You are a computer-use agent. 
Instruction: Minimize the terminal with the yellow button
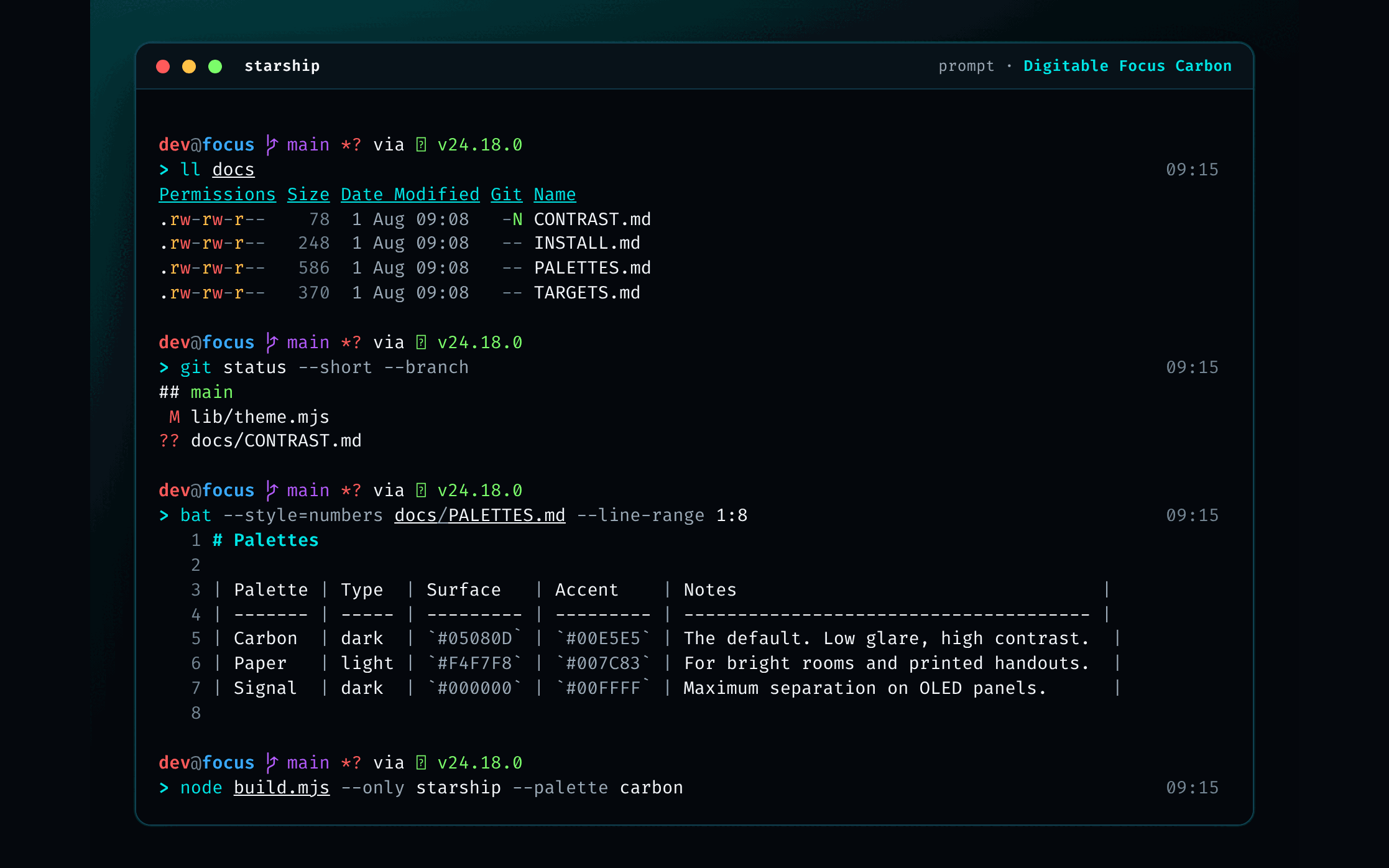click(189, 67)
